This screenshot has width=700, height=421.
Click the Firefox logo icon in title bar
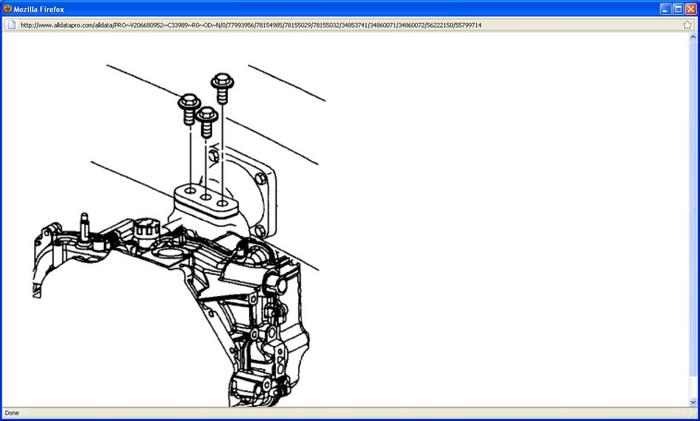[7, 8]
